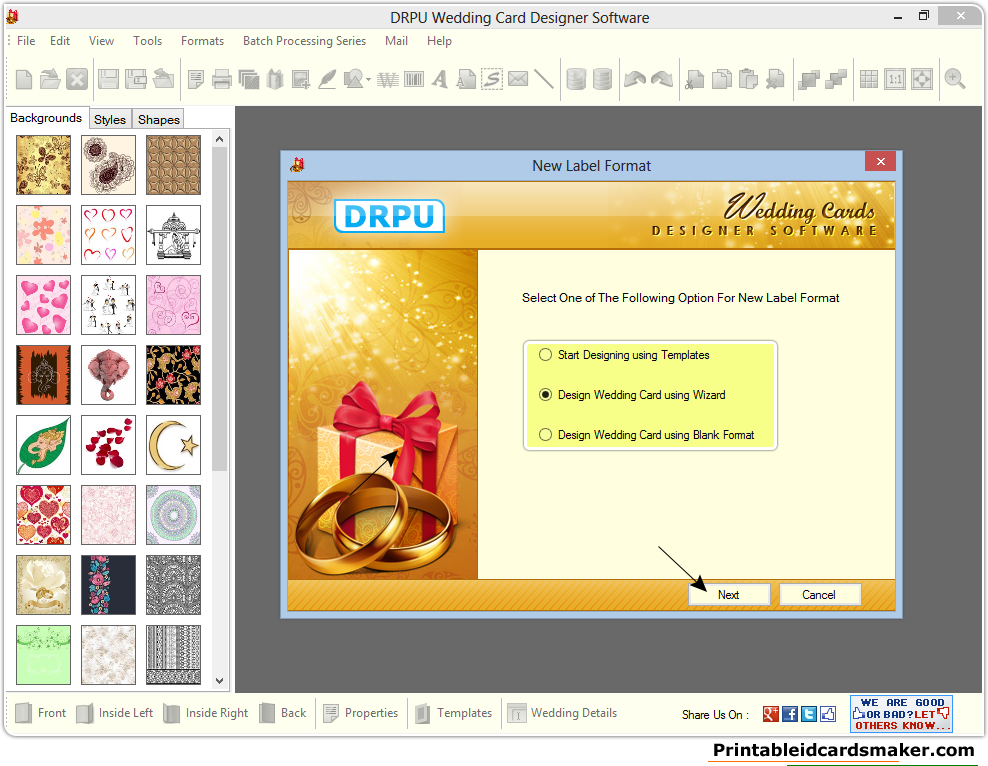Click the Save floppy disk icon
This screenshot has width=988, height=766.
108,79
